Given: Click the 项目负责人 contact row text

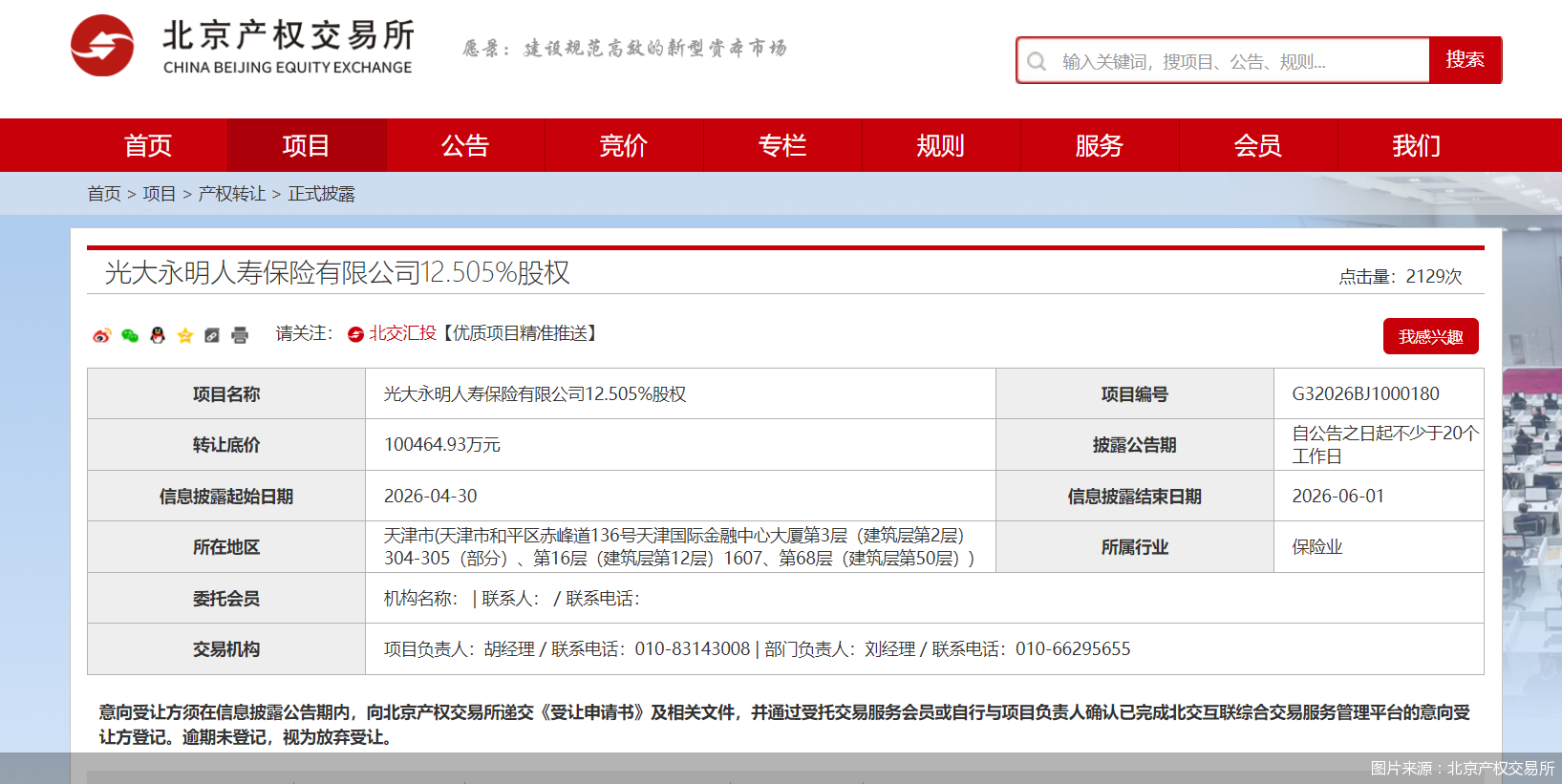Looking at the screenshot, I should 758,649.
